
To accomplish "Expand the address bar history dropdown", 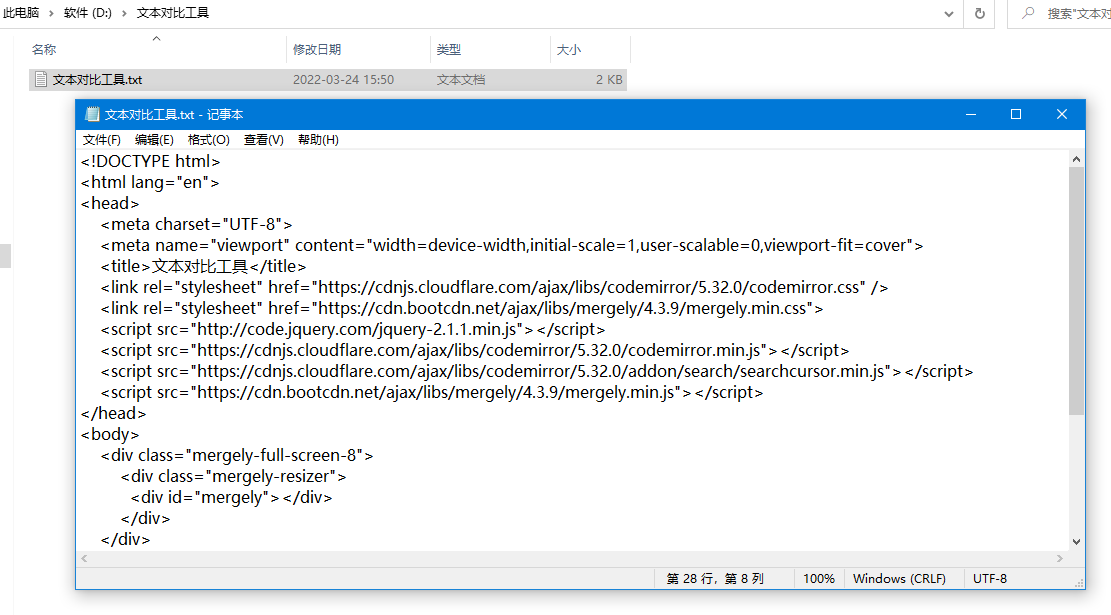I will pyautogui.click(x=948, y=14).
